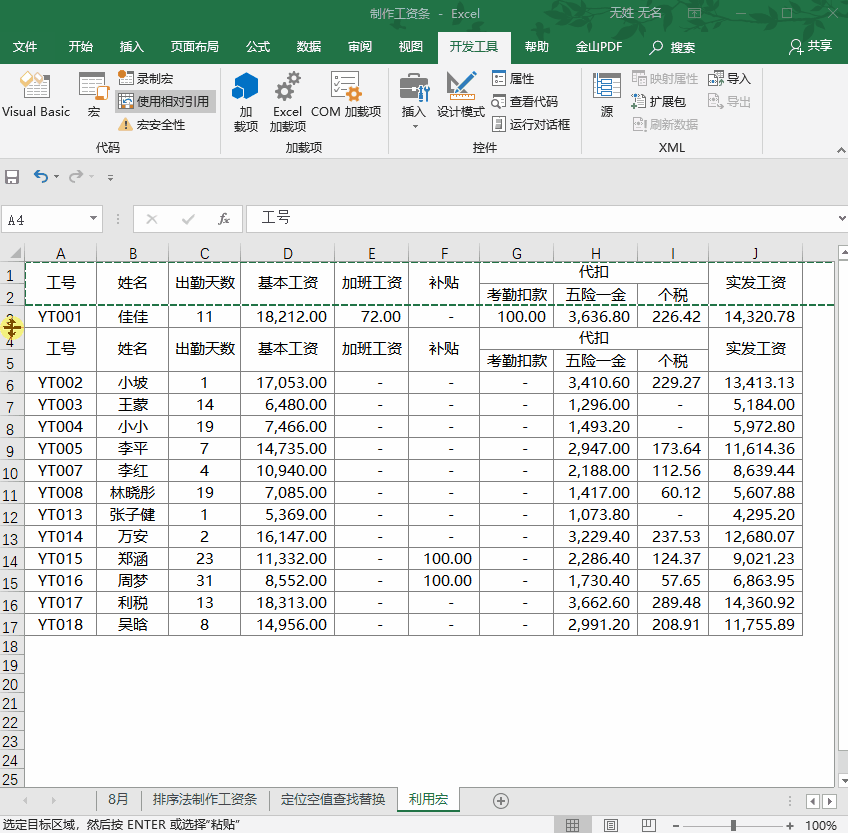Image resolution: width=848 pixels, height=833 pixels.
Task: Click the Select All corner triangle
Action: click(15, 253)
